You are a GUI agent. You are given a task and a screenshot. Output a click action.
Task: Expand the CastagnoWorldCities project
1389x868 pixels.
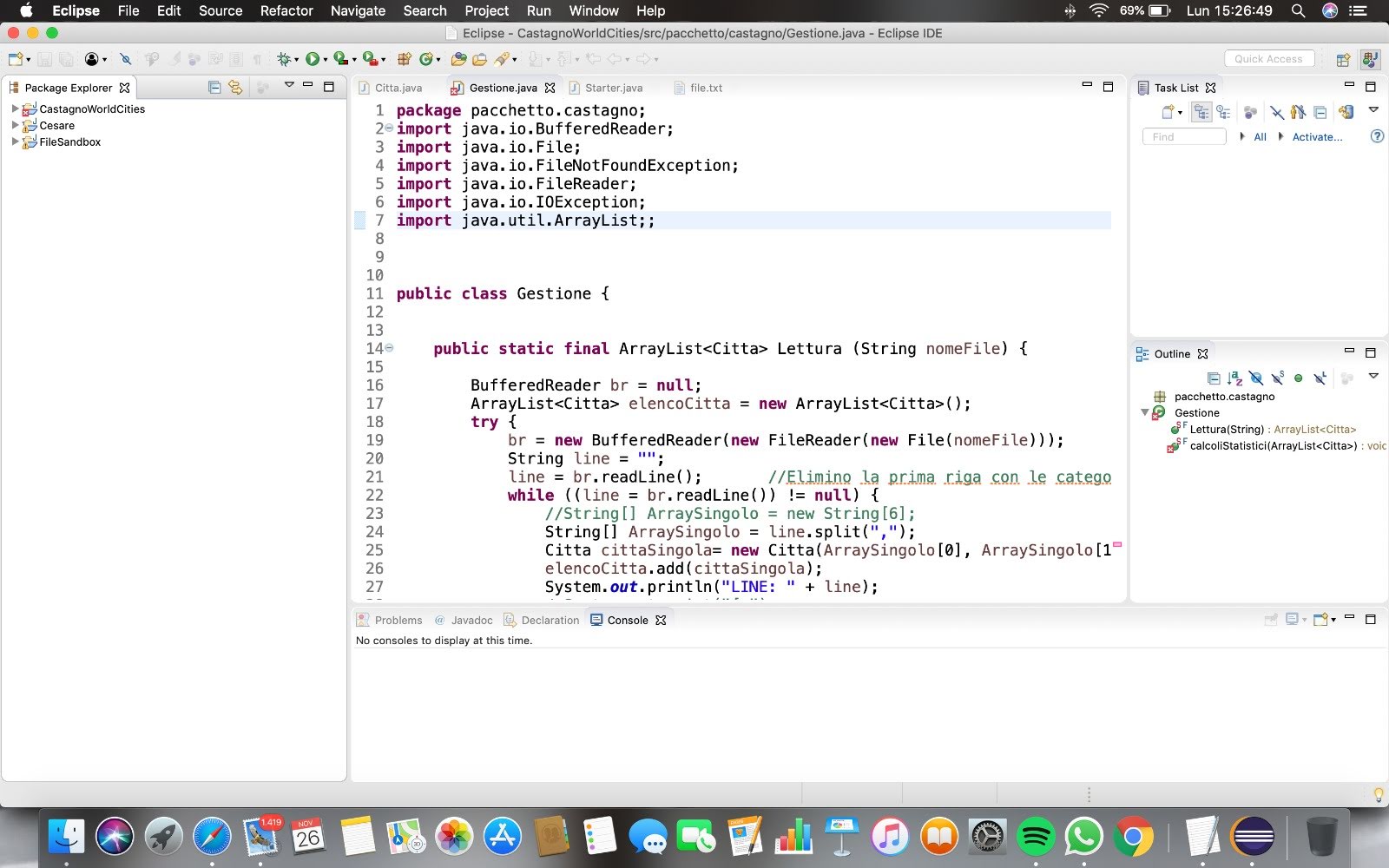click(x=15, y=109)
